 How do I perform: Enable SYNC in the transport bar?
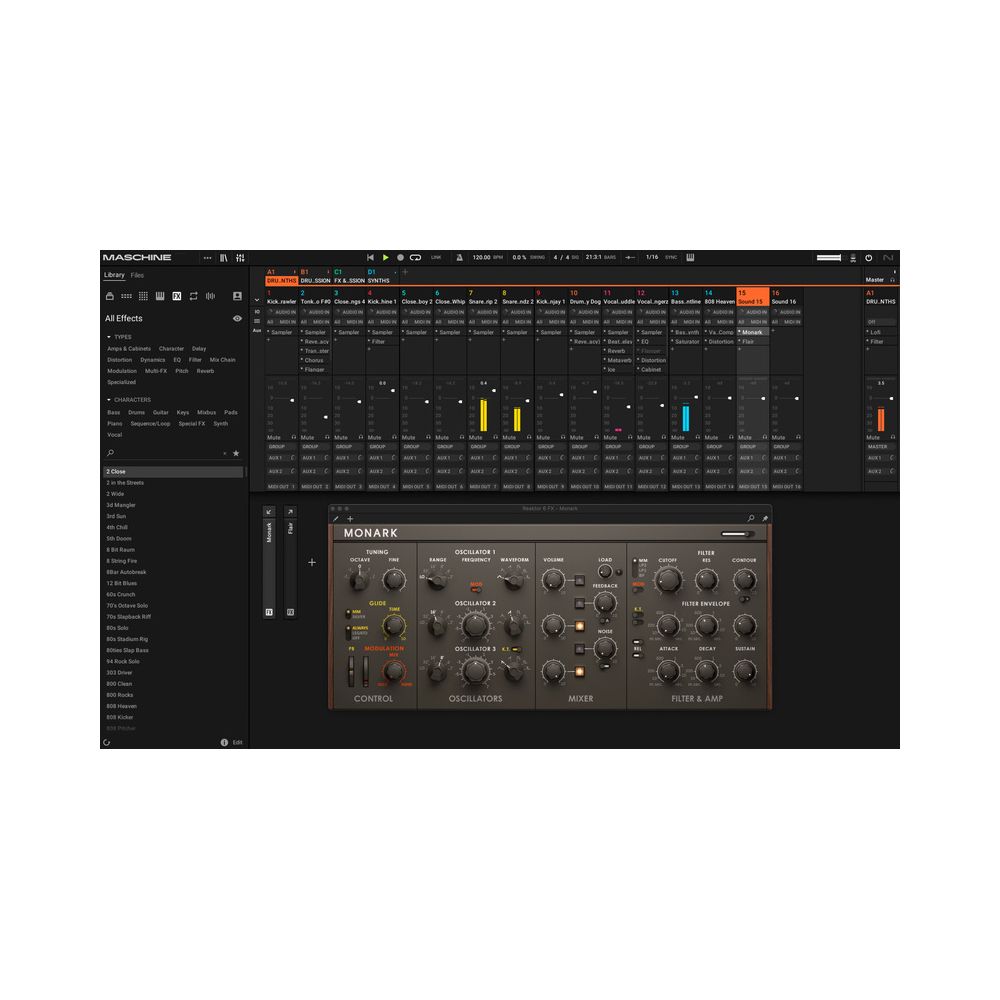[671, 257]
